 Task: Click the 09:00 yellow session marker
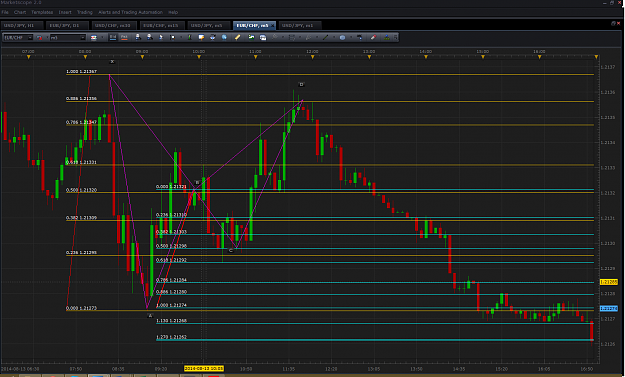click(x=142, y=57)
